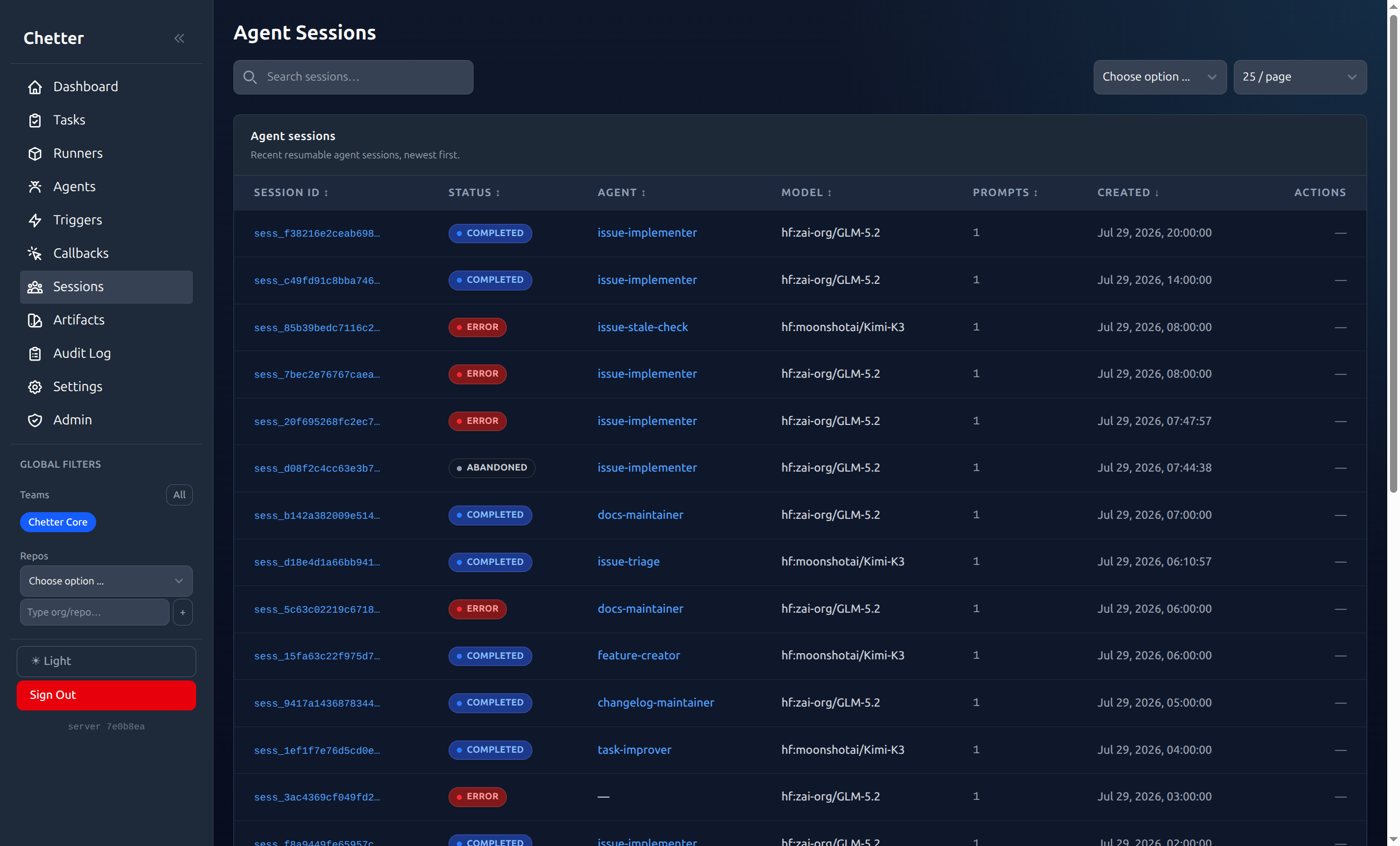Navigate to Triggers

(x=106, y=221)
